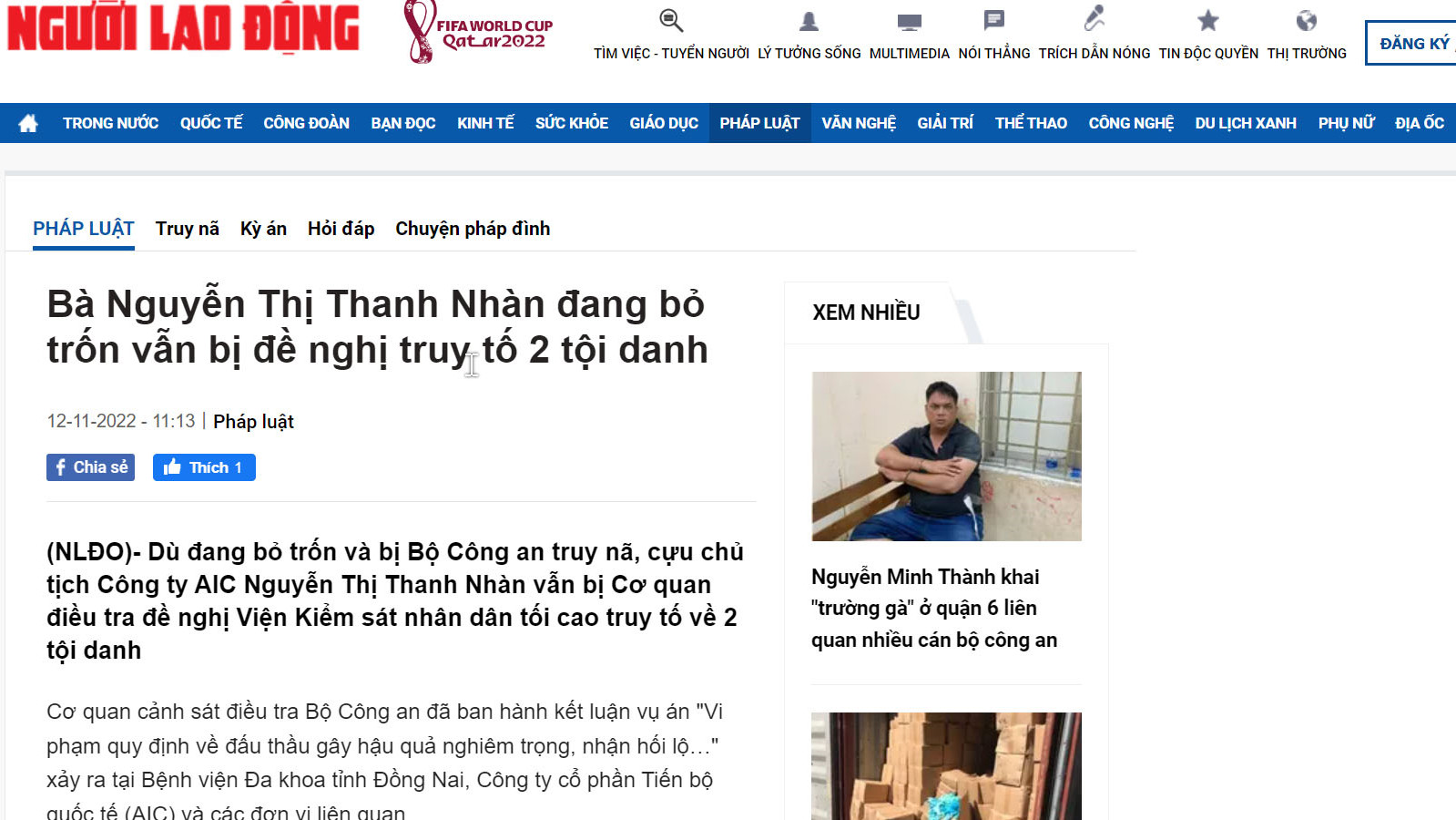Click the Người Lao Động logo
Viewport: 1456px width, 820px height.
click(x=184, y=28)
